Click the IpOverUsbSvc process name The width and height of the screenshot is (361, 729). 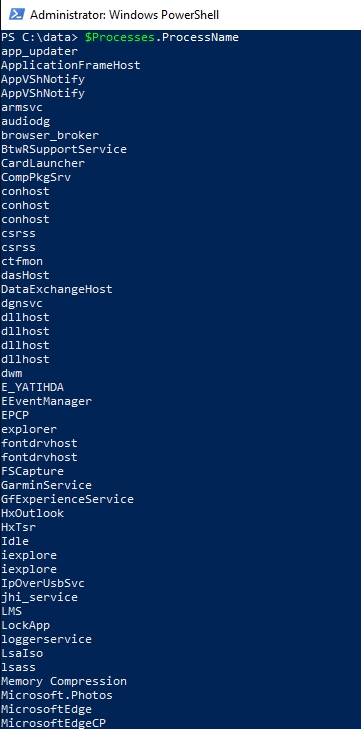point(43,583)
